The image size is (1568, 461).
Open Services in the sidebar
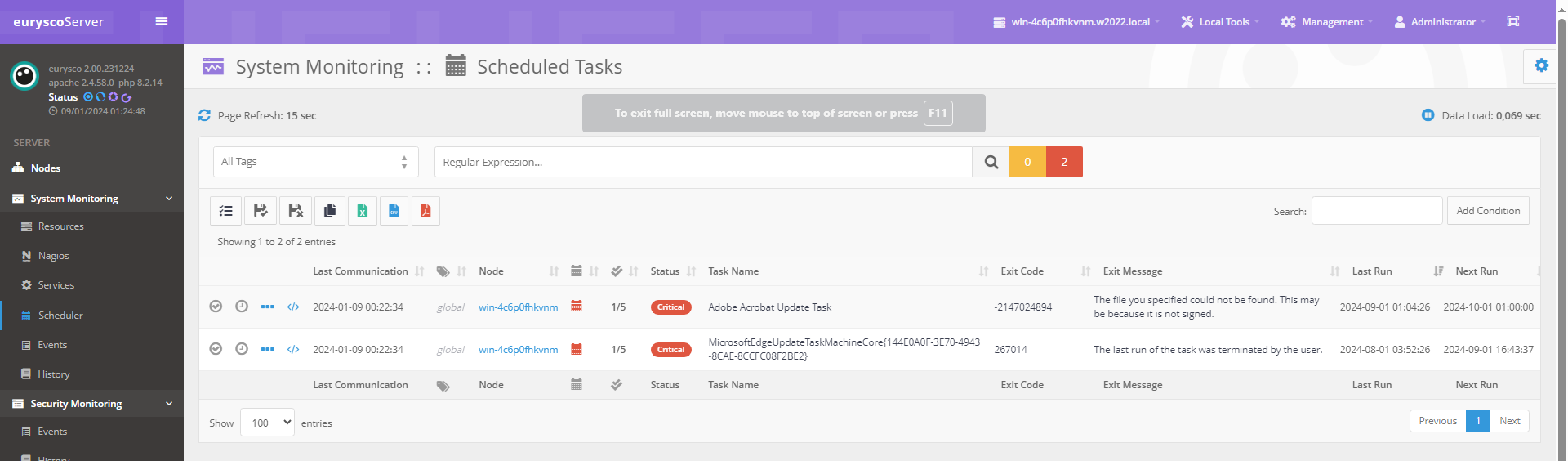[x=56, y=285]
